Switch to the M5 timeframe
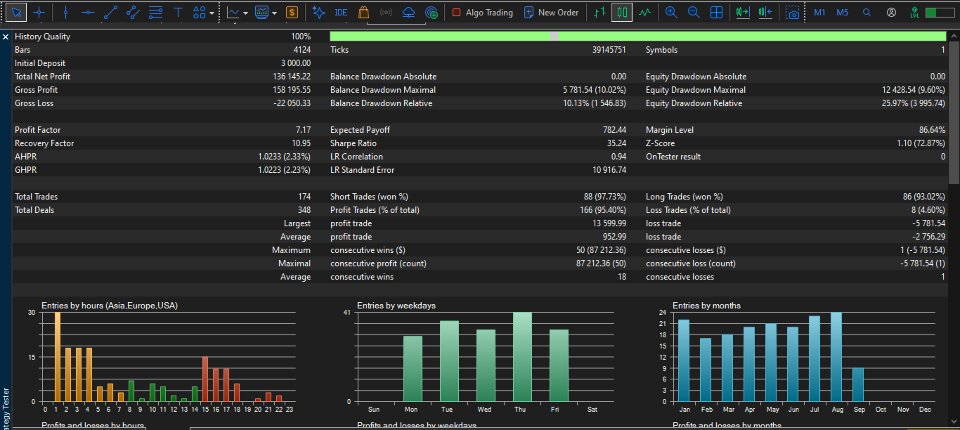 (842, 12)
